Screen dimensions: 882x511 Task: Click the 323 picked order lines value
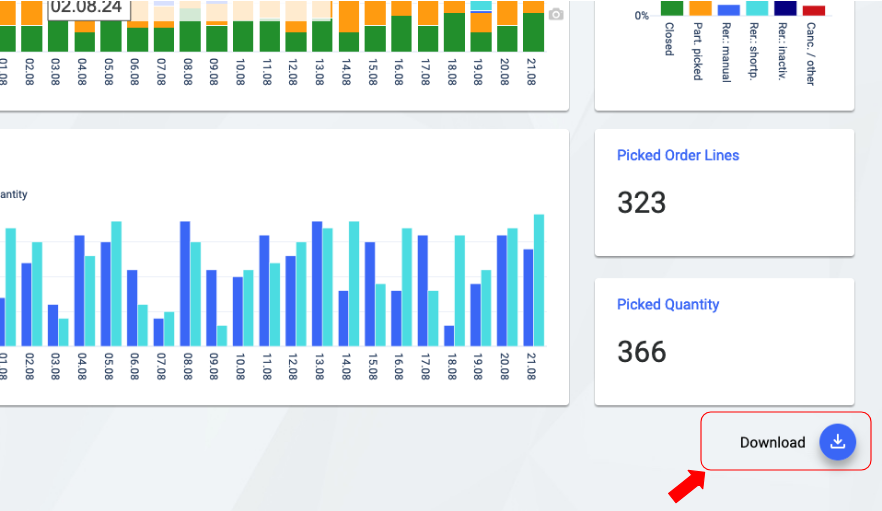tap(642, 203)
